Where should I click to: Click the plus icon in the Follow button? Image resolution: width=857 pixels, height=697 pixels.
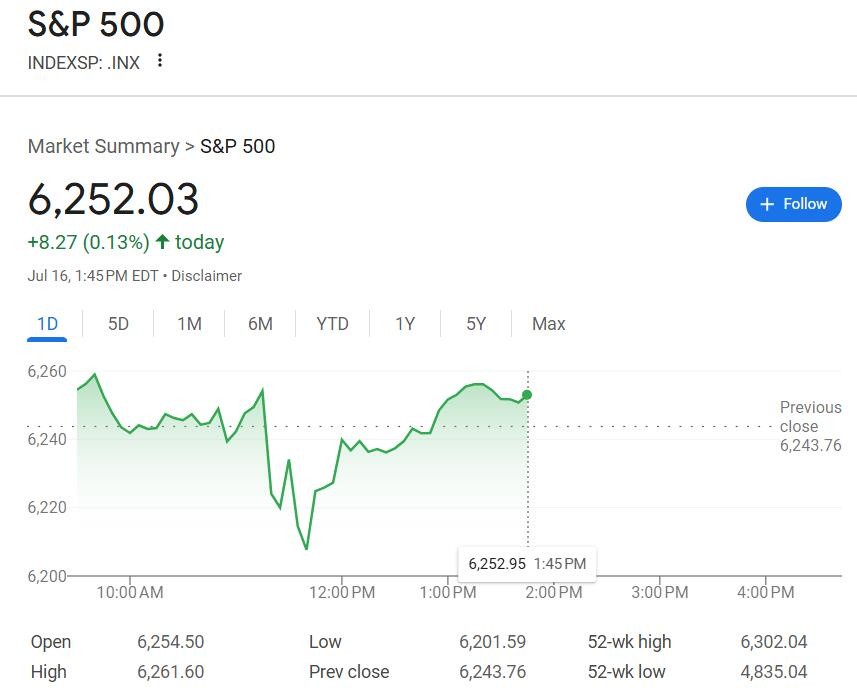[x=767, y=204]
